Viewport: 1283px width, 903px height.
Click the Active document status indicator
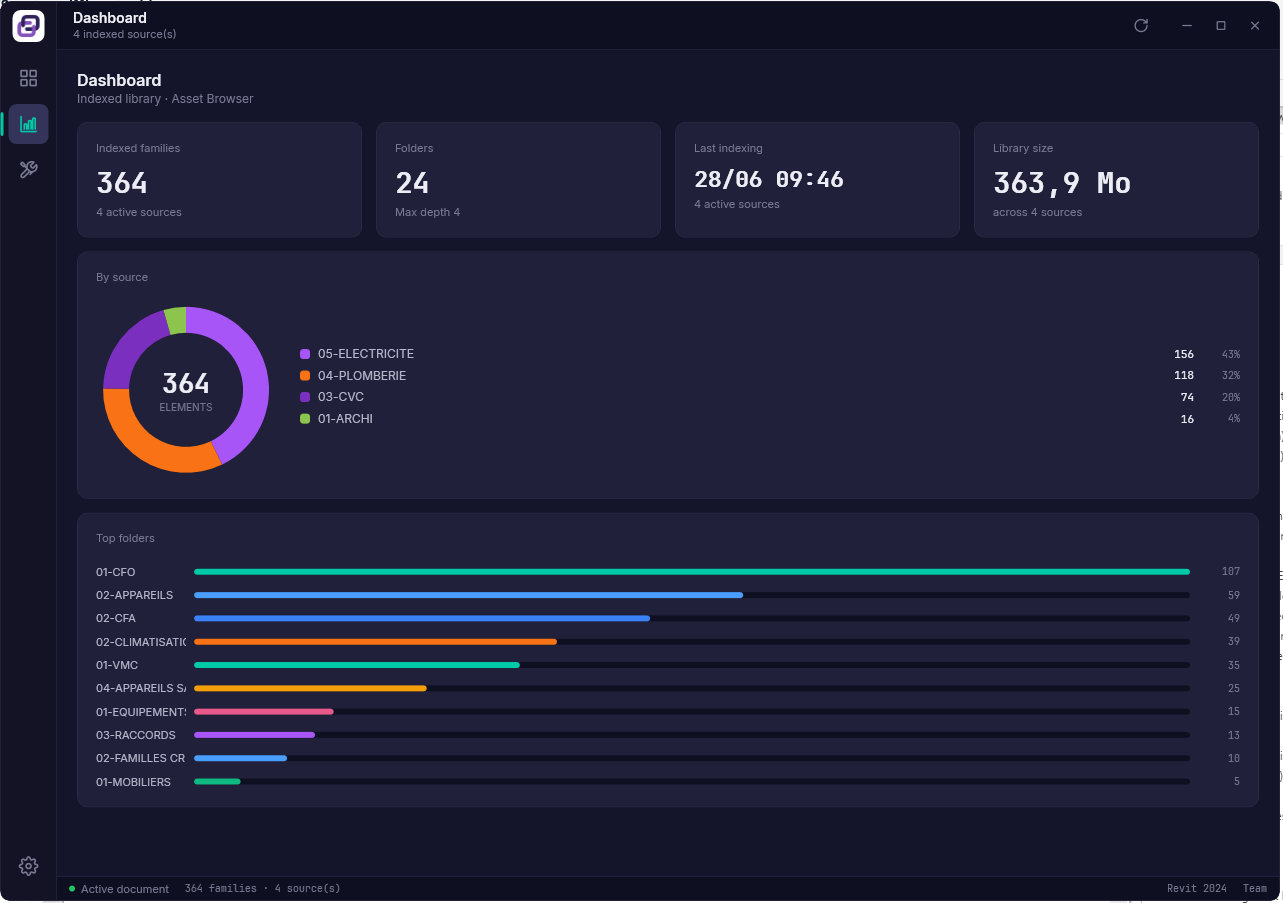point(119,889)
